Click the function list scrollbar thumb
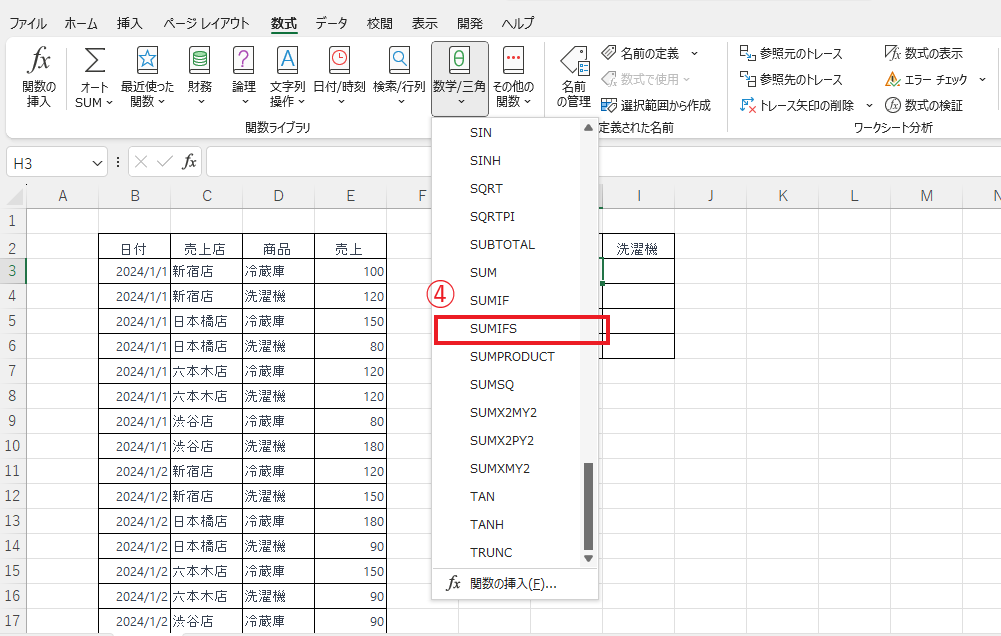Viewport: 1001px width, 636px height. (x=589, y=506)
